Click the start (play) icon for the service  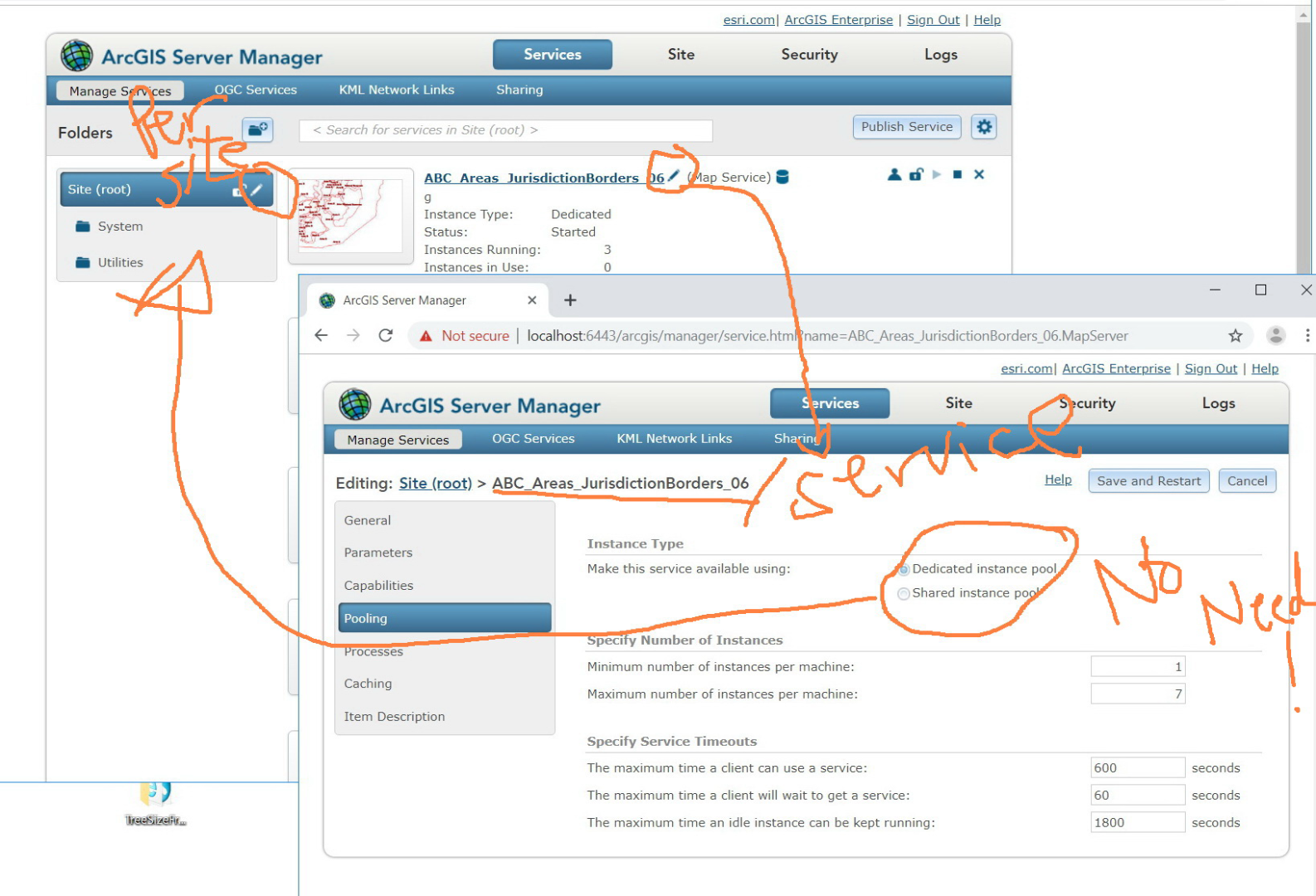937,174
